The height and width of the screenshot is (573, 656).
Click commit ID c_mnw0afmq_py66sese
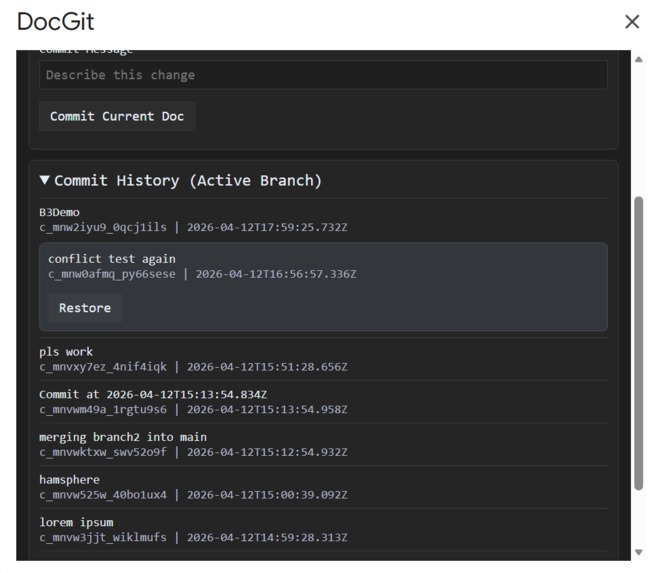click(x=112, y=274)
